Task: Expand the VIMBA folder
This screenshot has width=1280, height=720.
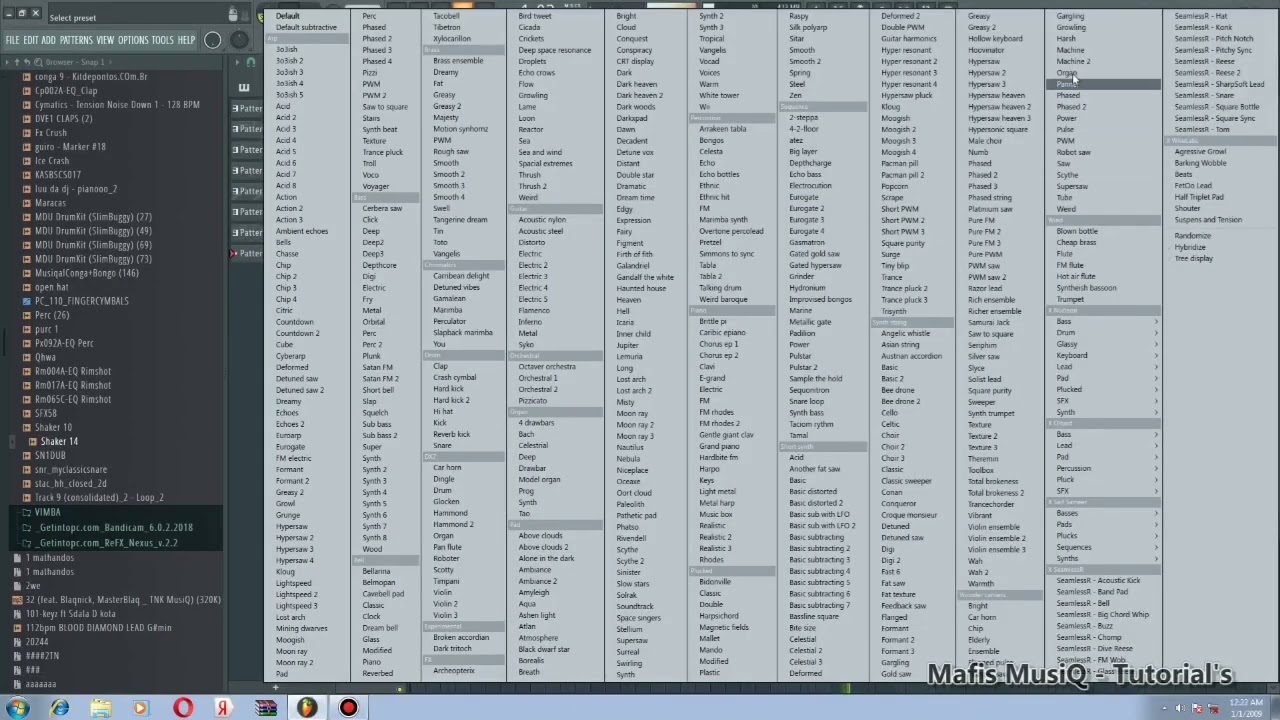Action: (28, 512)
